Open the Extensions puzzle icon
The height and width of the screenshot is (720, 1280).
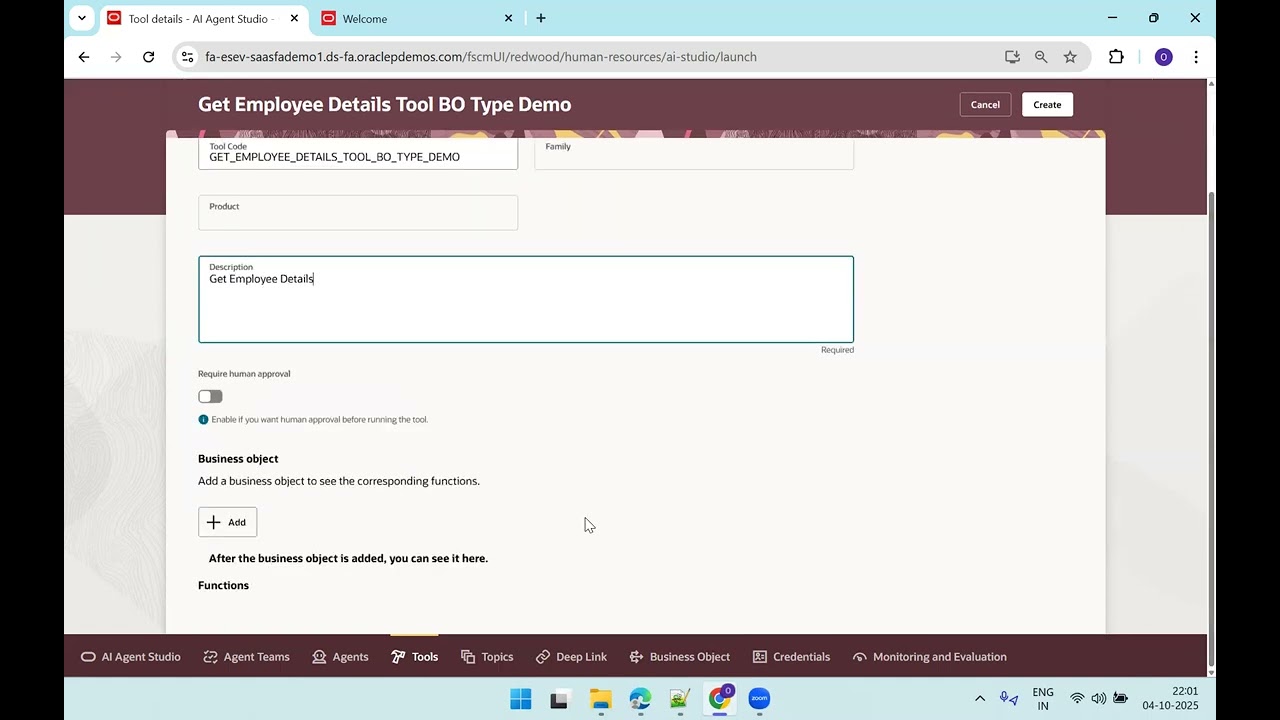point(1116,57)
